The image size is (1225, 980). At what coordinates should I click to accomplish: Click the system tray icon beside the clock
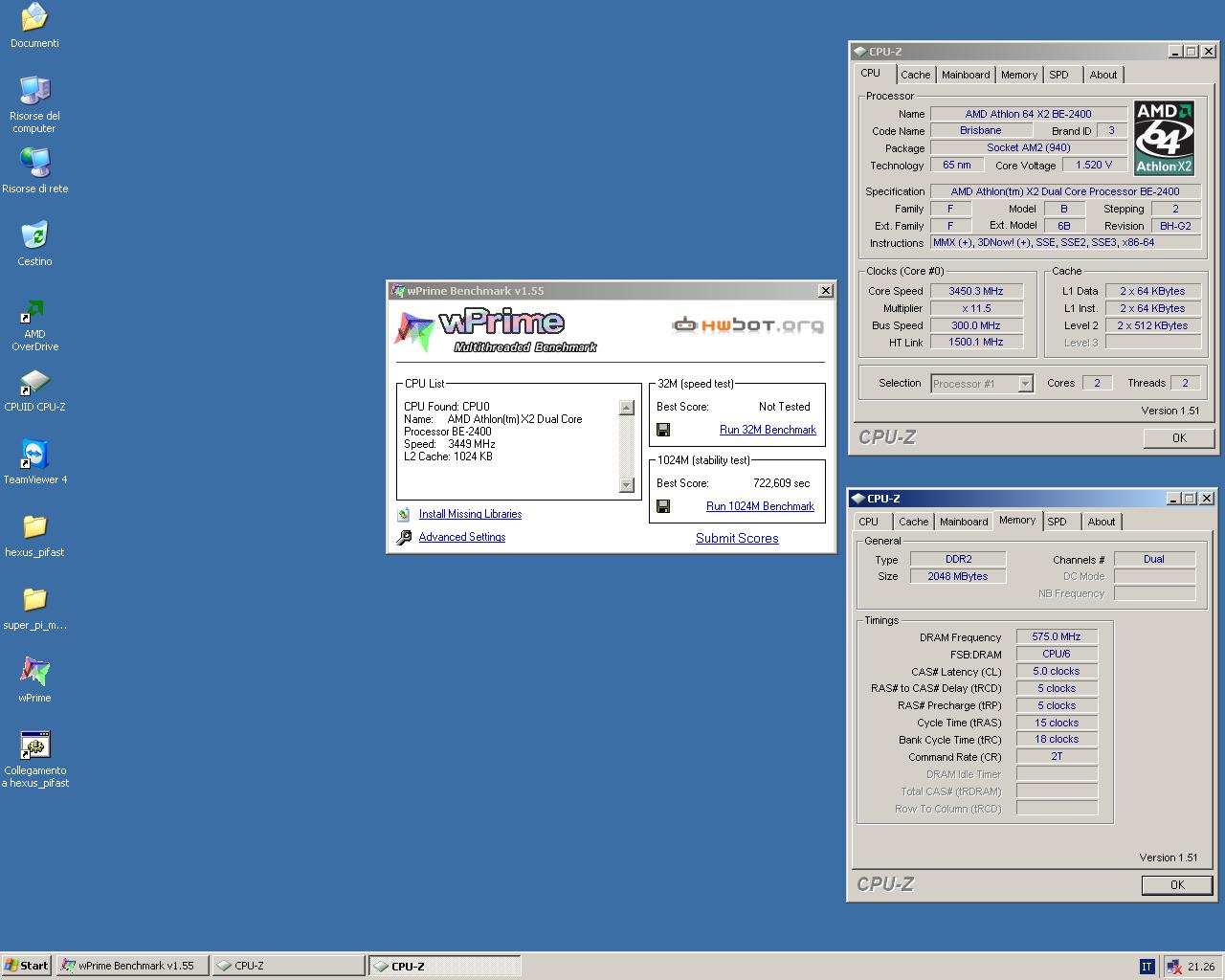tap(1173, 967)
